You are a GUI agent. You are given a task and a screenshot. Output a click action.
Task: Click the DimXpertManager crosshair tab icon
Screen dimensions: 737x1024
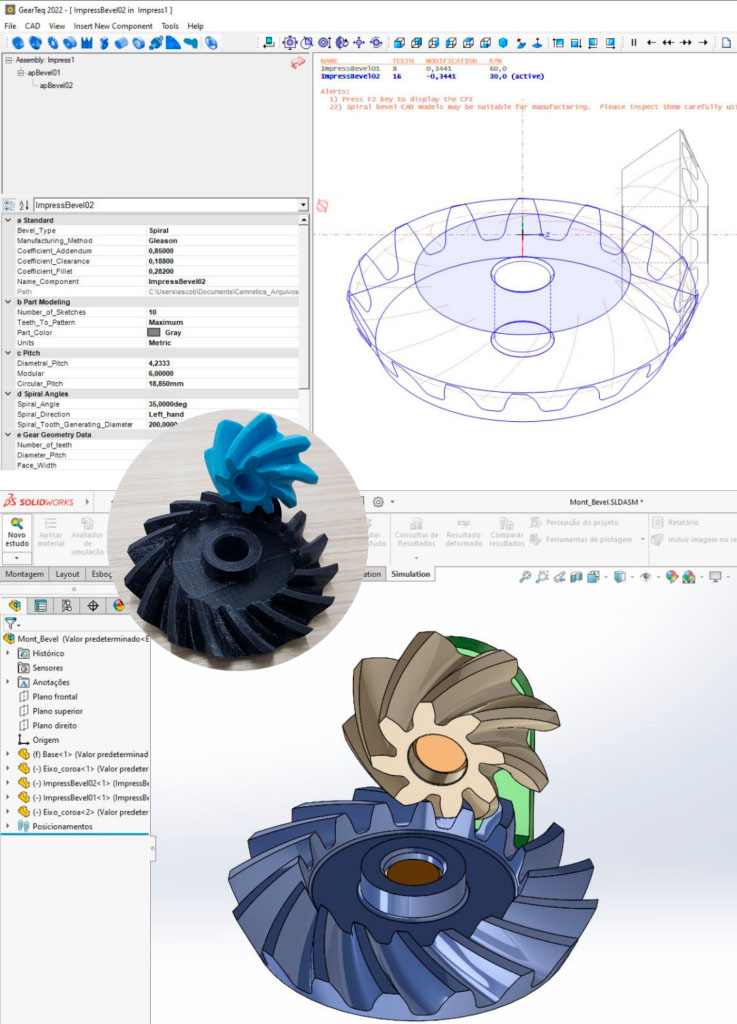coord(93,605)
